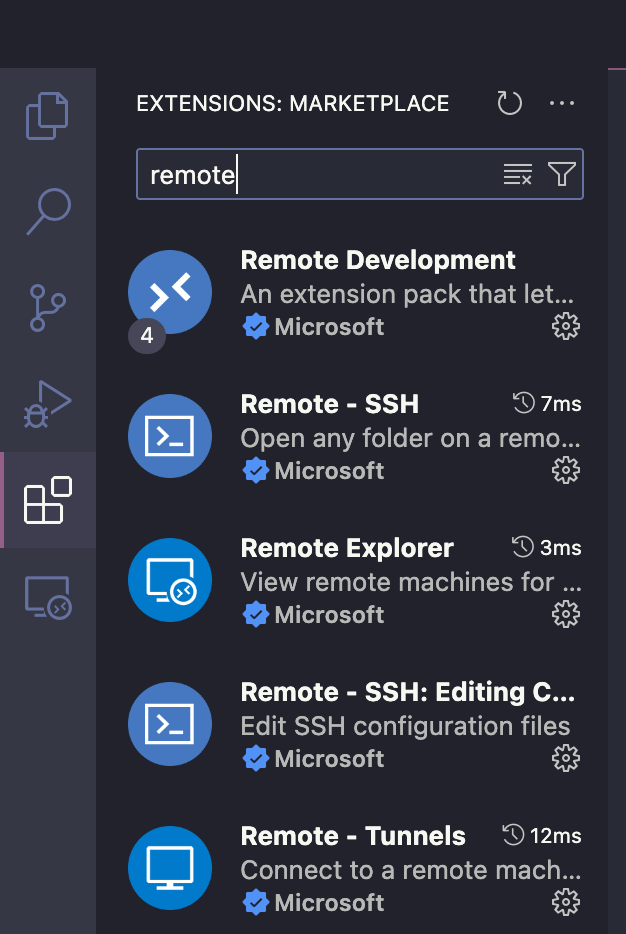This screenshot has height=934, width=626.
Task: Open Views and More Actions menu
Action: click(x=562, y=103)
